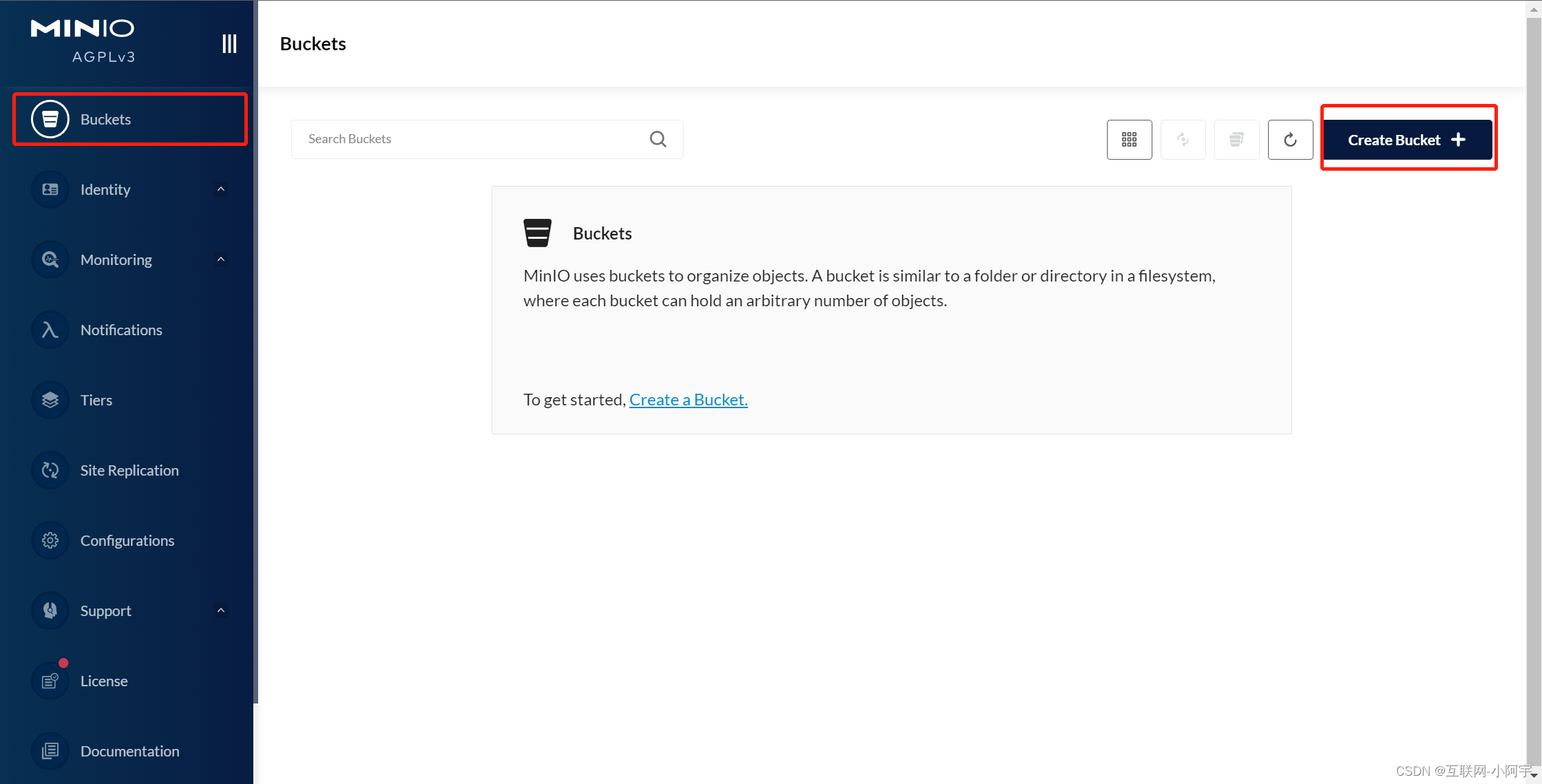Click the License sidebar icon
This screenshot has width=1542, height=784.
pos(50,681)
